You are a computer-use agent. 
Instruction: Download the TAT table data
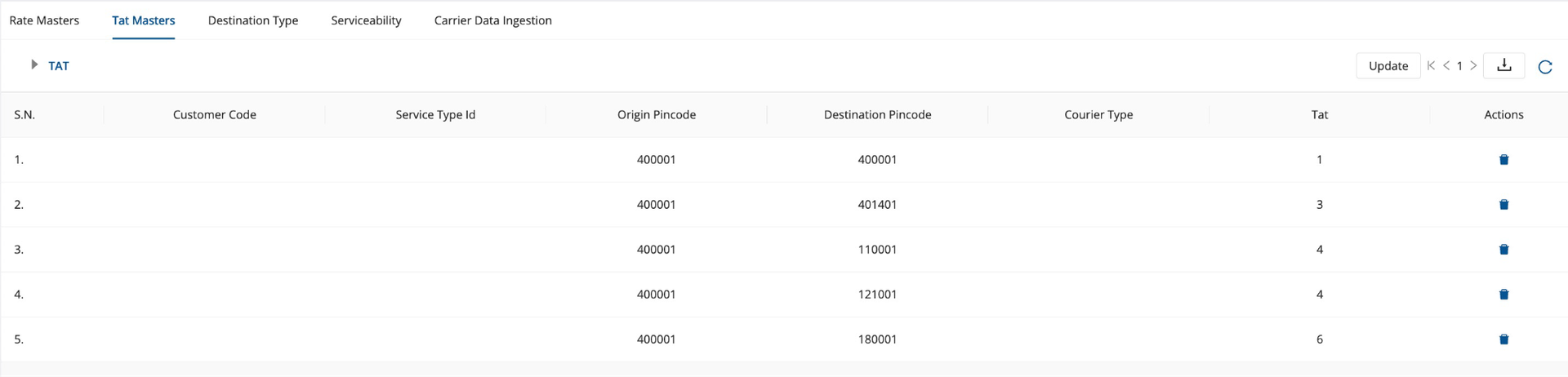click(x=1503, y=66)
